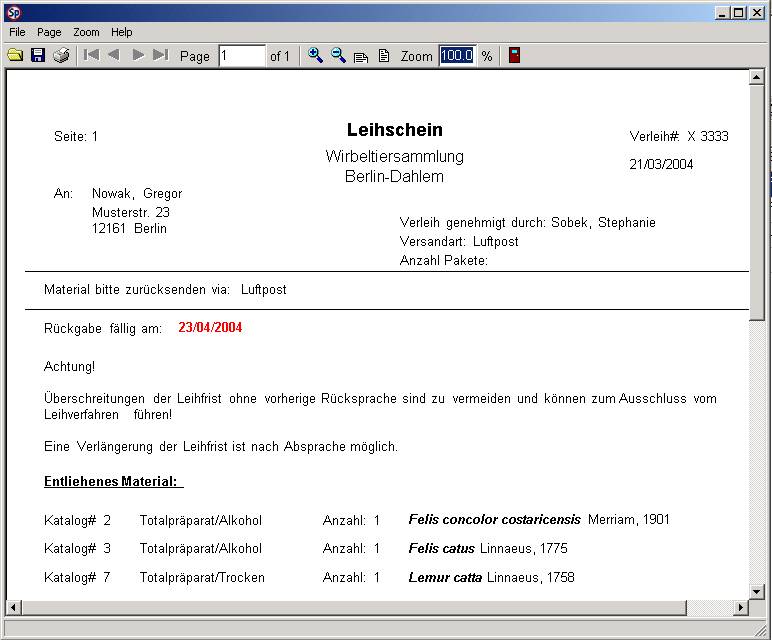Click species name Lemur catta

tap(445, 577)
